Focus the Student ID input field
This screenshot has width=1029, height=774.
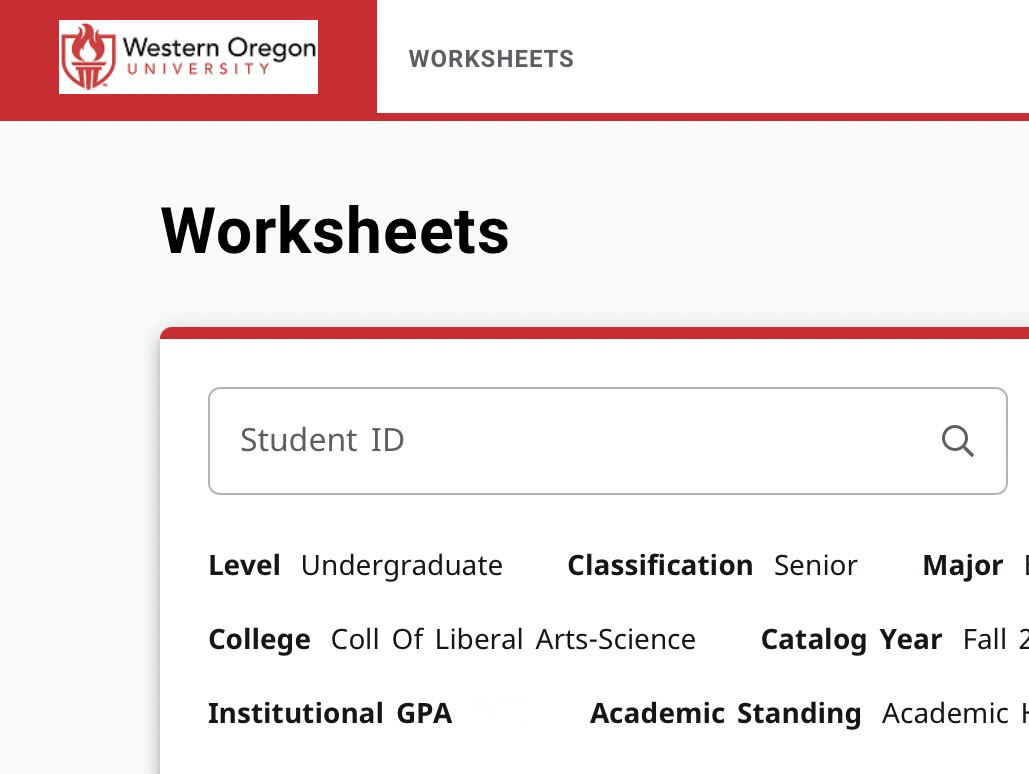tap(570, 440)
